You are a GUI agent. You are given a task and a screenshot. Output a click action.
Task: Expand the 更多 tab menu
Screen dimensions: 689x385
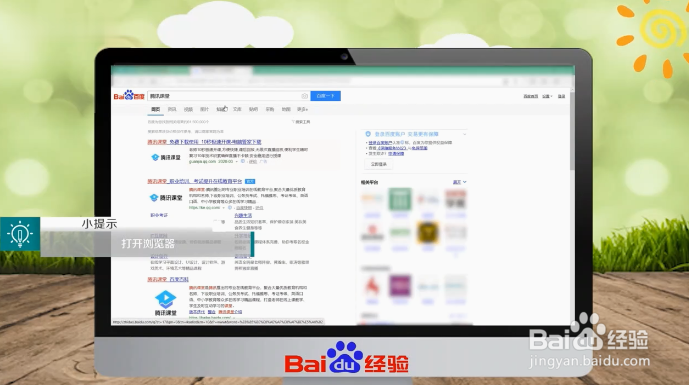302,109
